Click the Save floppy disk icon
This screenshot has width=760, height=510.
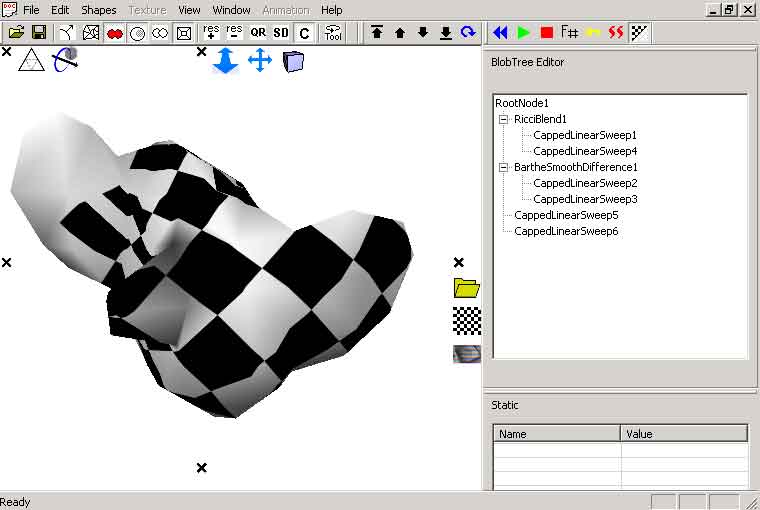(x=39, y=33)
